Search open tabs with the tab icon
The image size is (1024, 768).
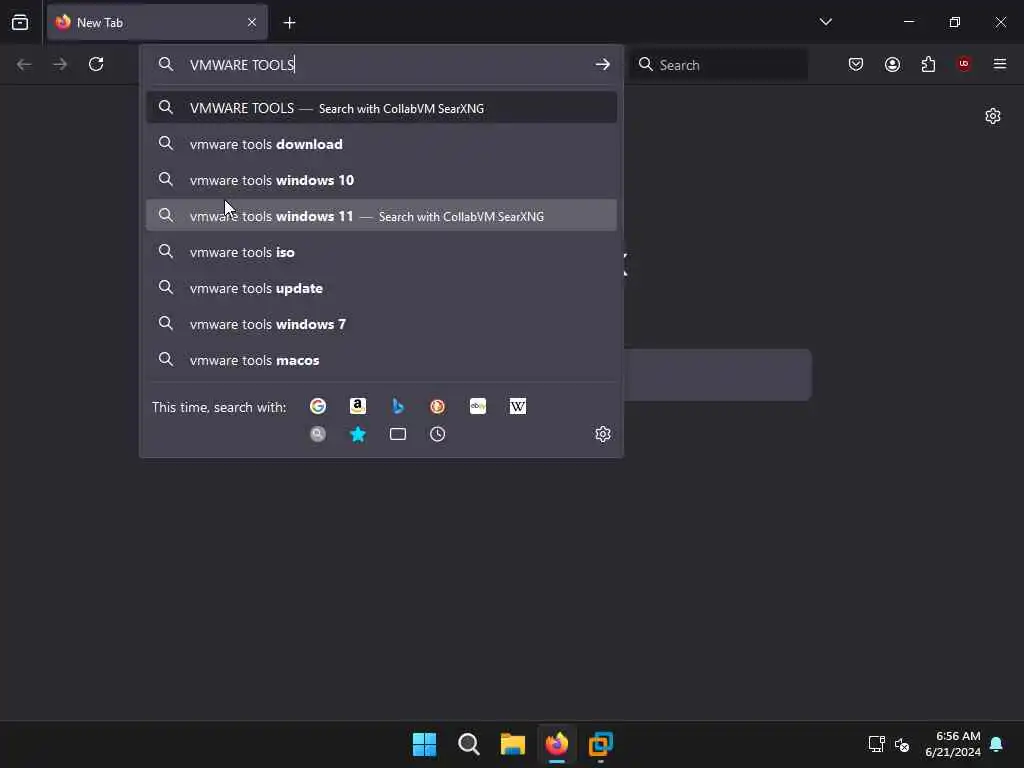[x=398, y=434]
